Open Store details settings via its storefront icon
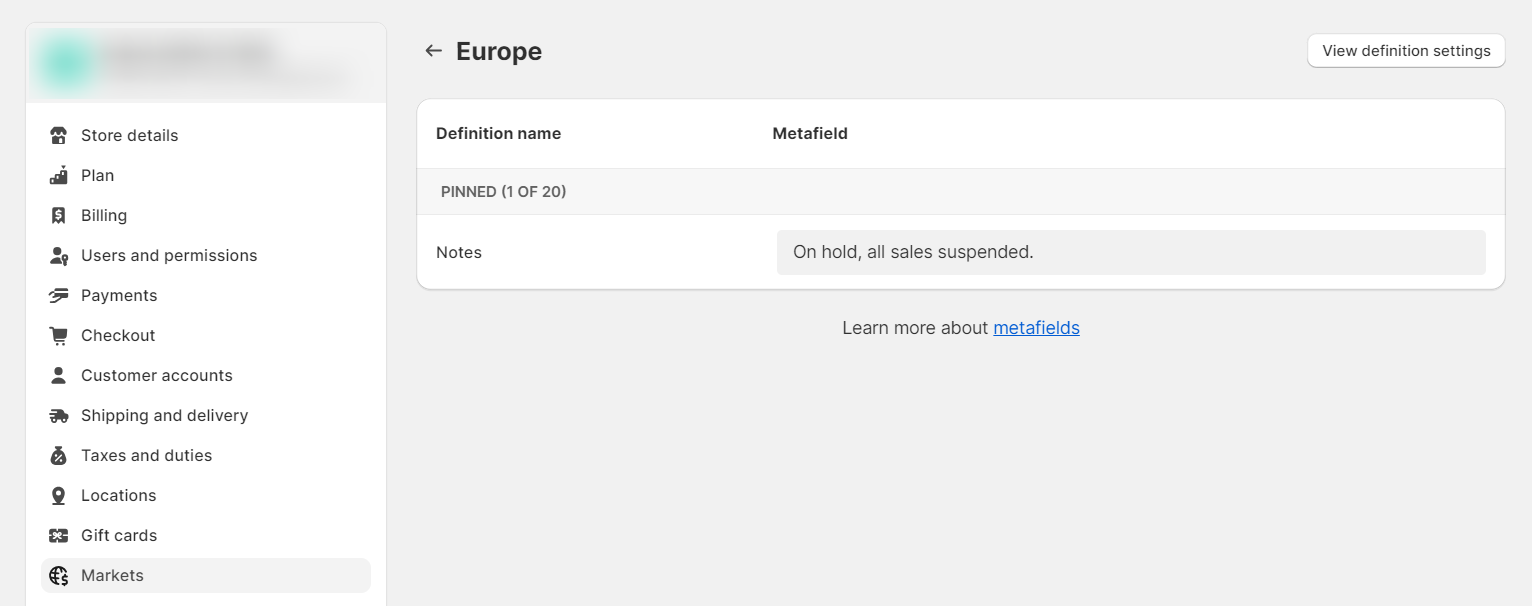1532x606 pixels. tap(60, 135)
